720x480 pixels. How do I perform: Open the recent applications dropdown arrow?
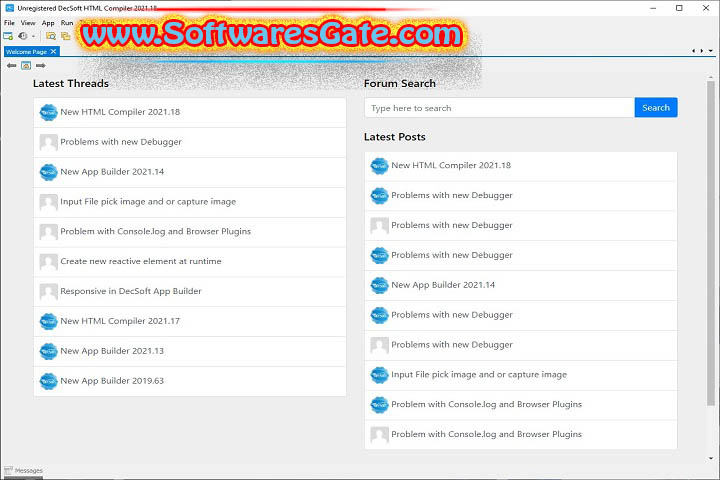(x=33, y=36)
